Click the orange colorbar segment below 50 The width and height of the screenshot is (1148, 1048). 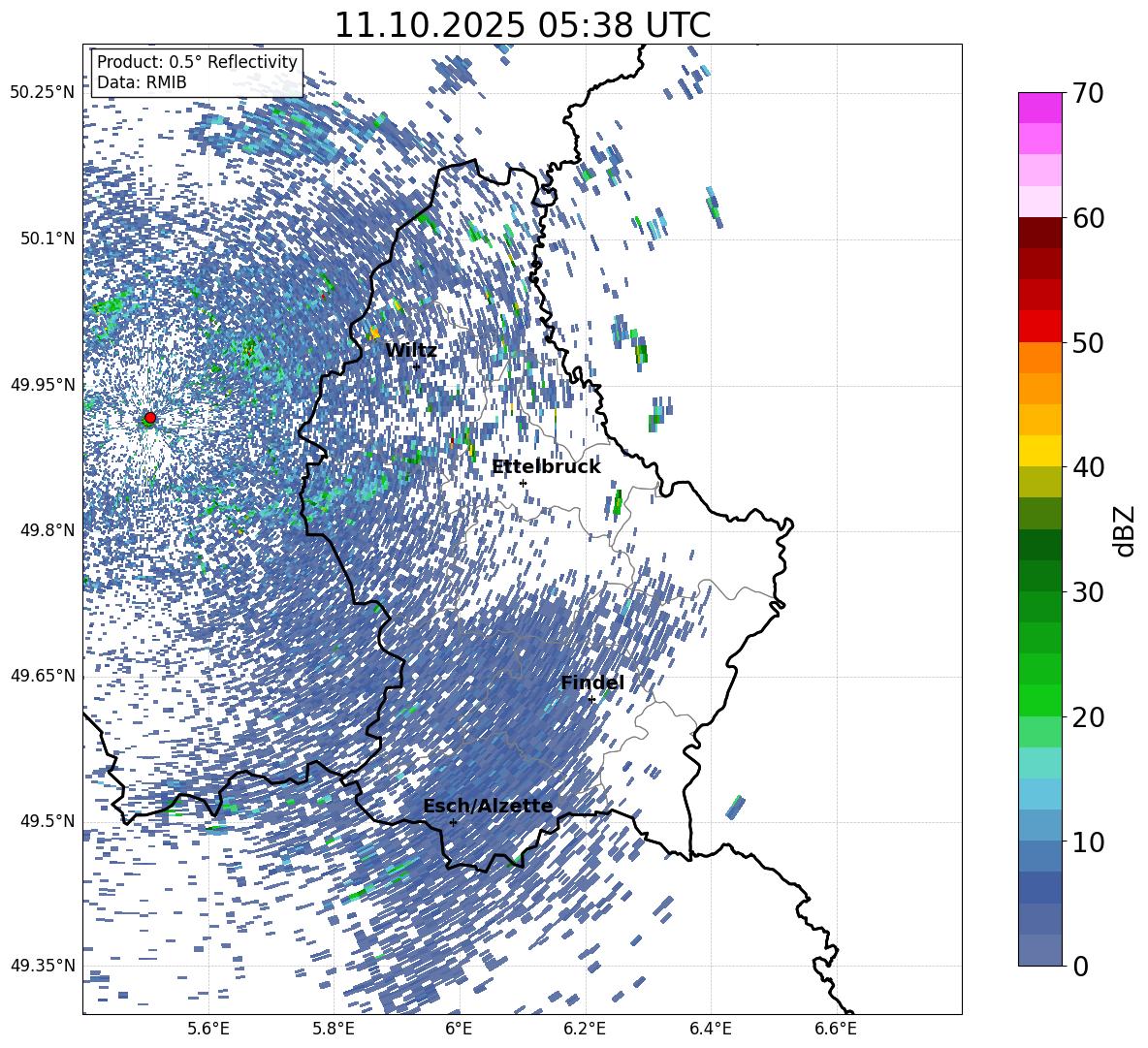(1039, 357)
